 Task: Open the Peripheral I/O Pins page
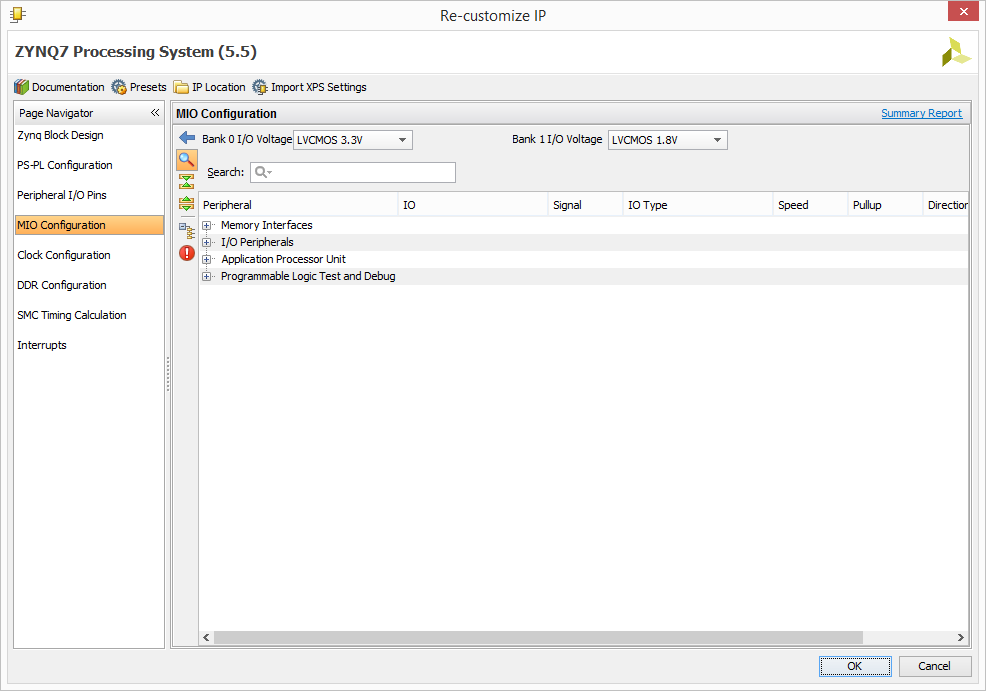click(62, 195)
